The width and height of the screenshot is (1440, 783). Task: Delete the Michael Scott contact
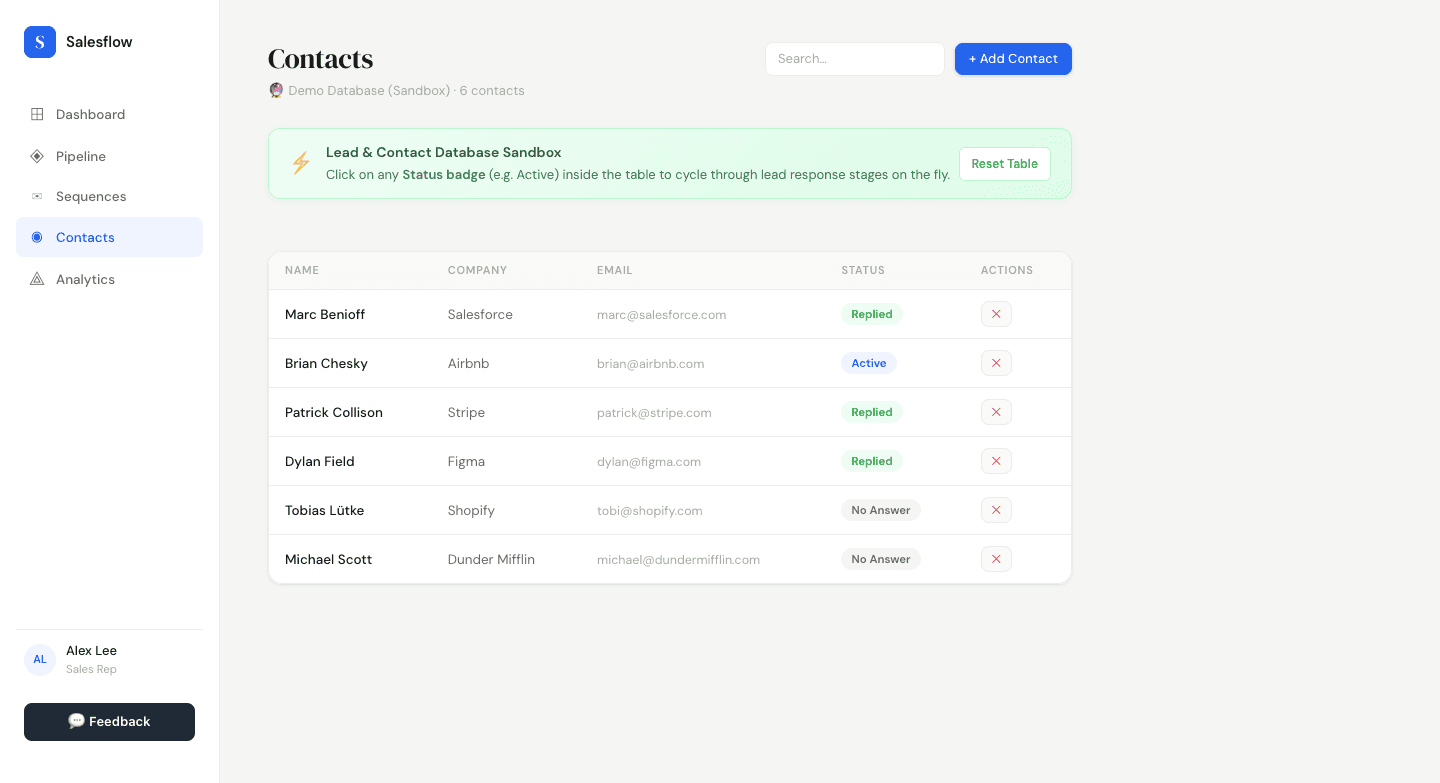(x=996, y=559)
